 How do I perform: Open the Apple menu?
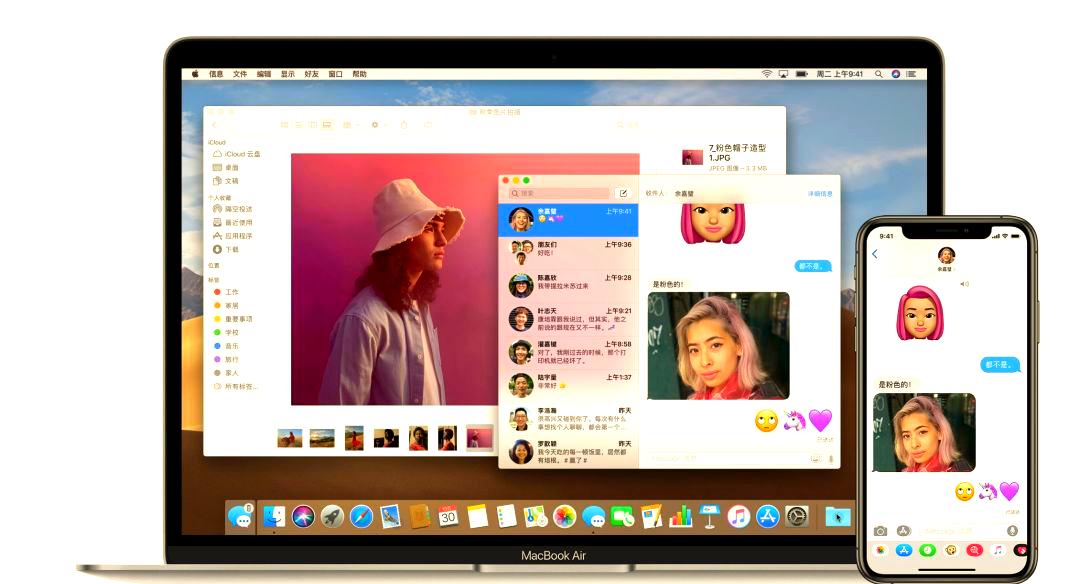(195, 74)
